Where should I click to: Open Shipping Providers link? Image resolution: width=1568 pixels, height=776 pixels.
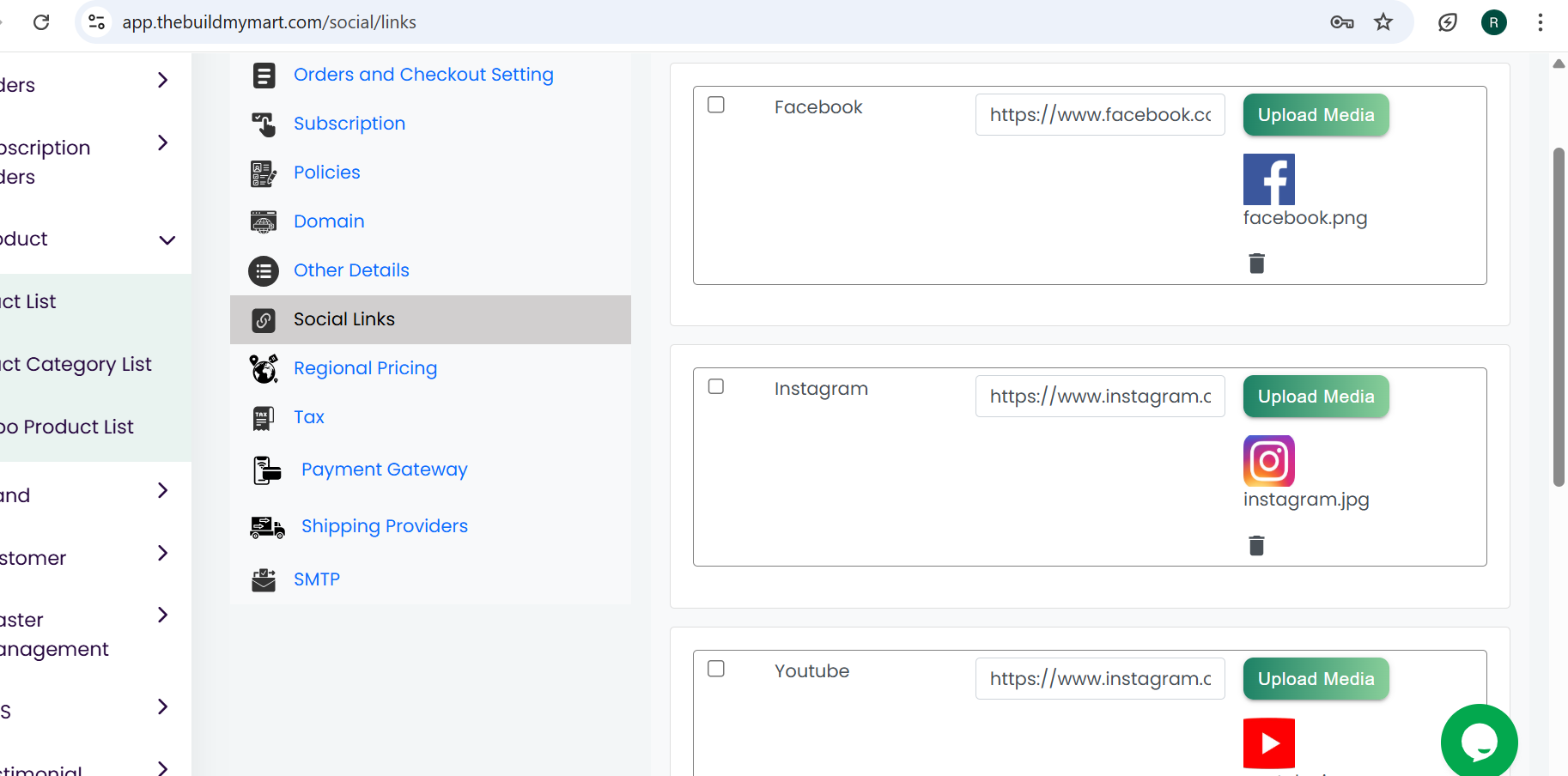pyautogui.click(x=385, y=526)
